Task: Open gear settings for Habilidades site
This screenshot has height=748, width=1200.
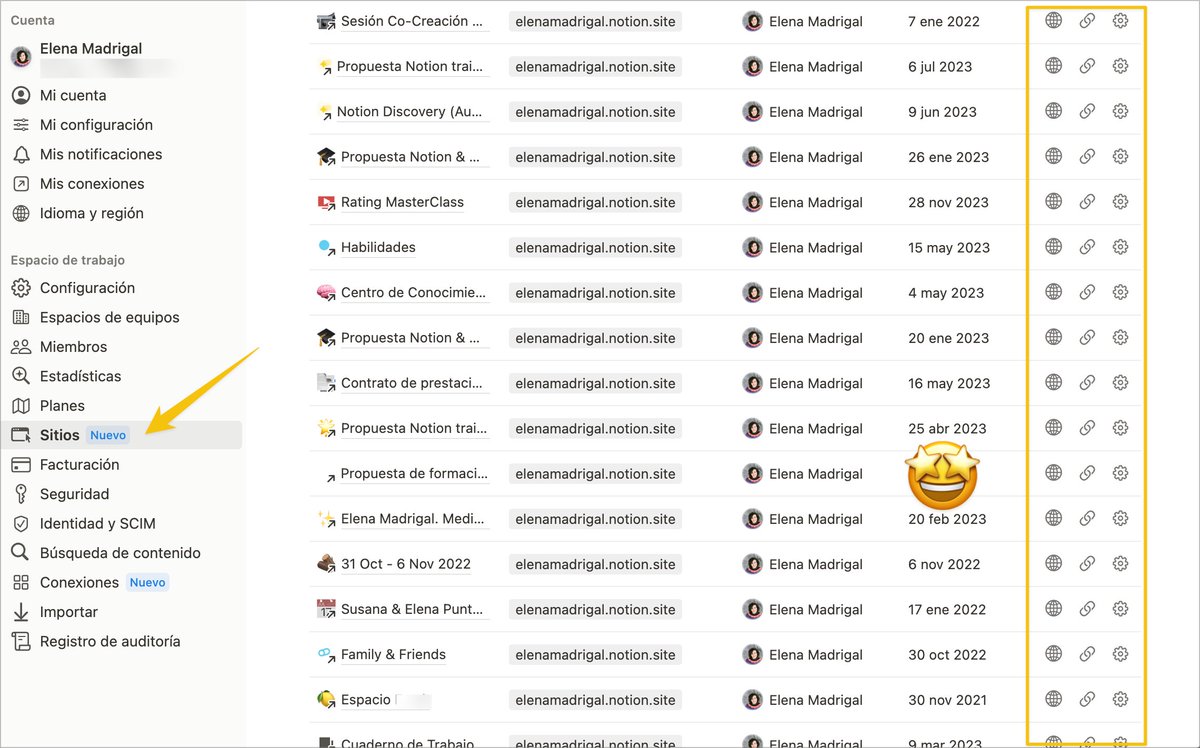Action: point(1120,247)
